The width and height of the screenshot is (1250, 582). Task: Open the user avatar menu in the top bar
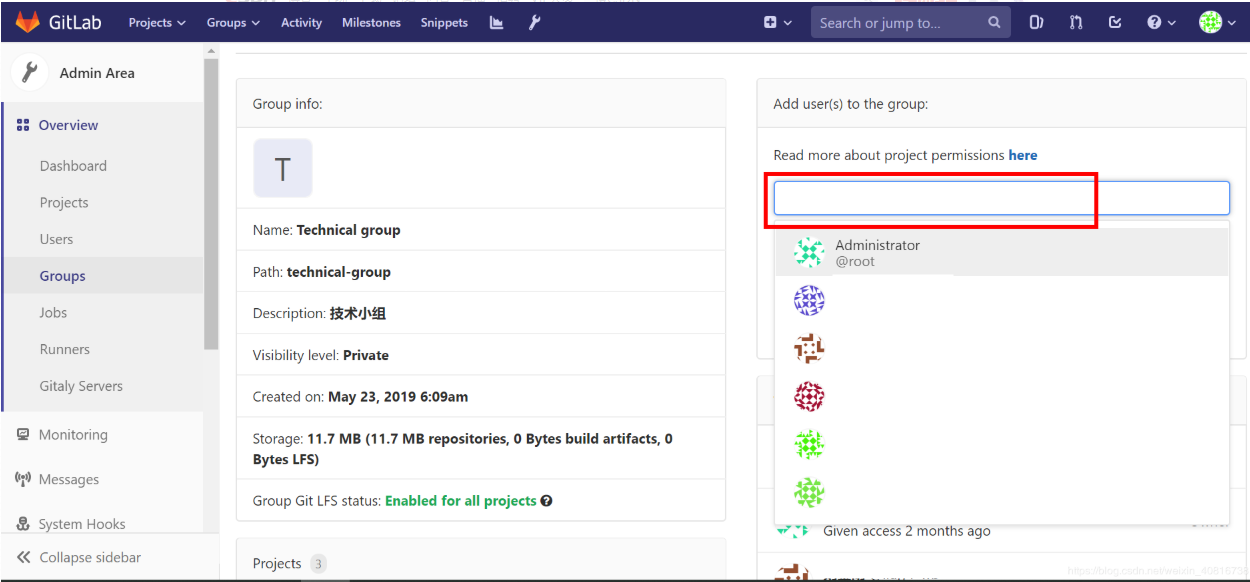(x=1218, y=22)
